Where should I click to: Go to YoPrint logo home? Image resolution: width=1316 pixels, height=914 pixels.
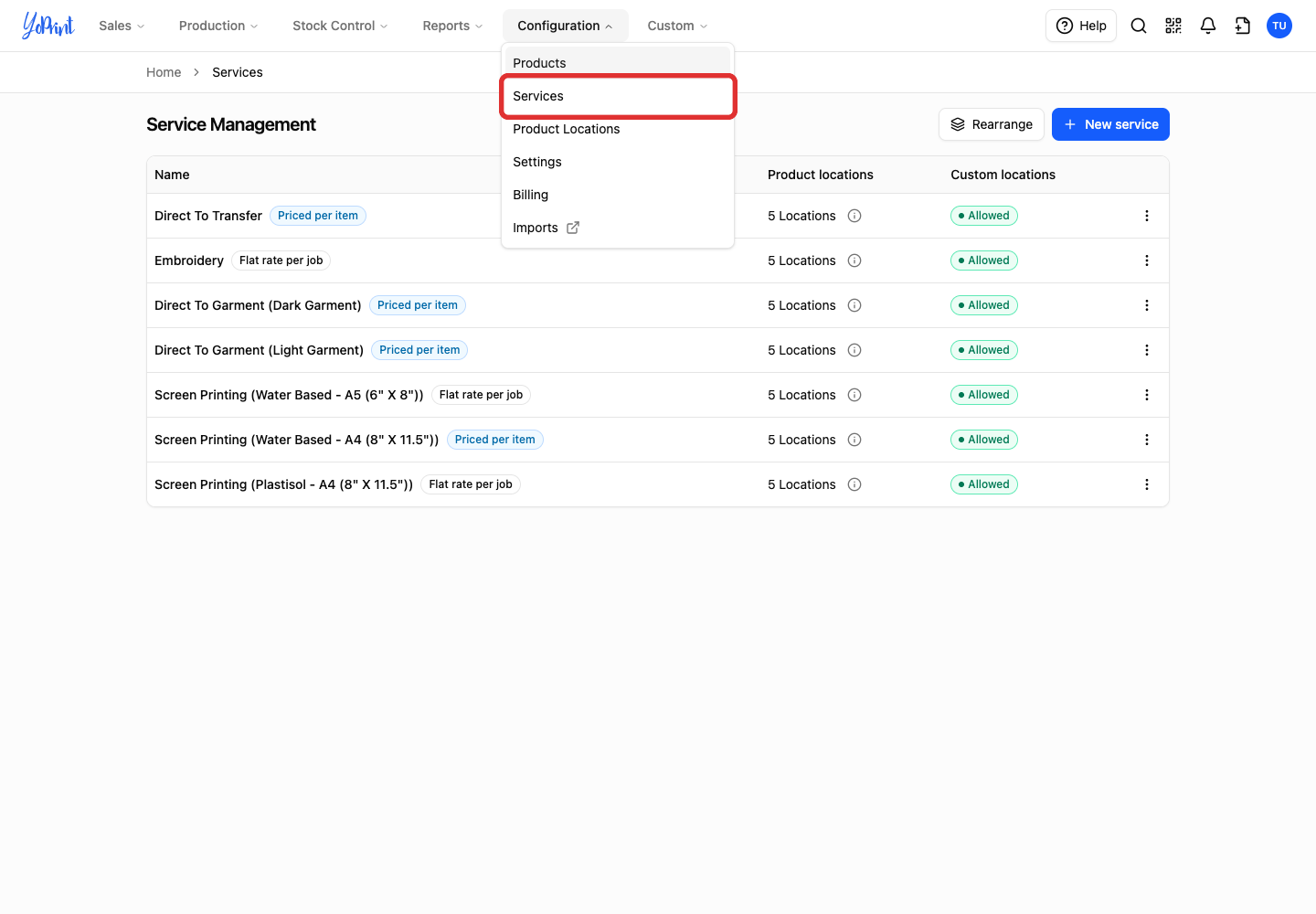tap(48, 26)
